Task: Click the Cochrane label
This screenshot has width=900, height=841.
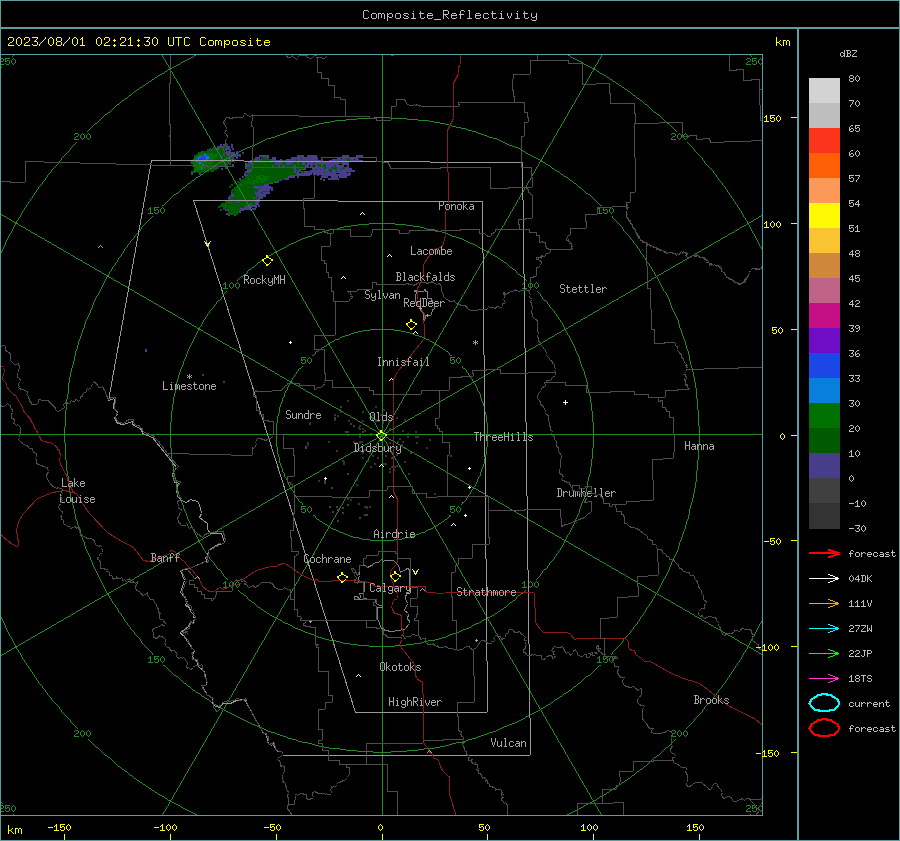Action: tap(327, 559)
